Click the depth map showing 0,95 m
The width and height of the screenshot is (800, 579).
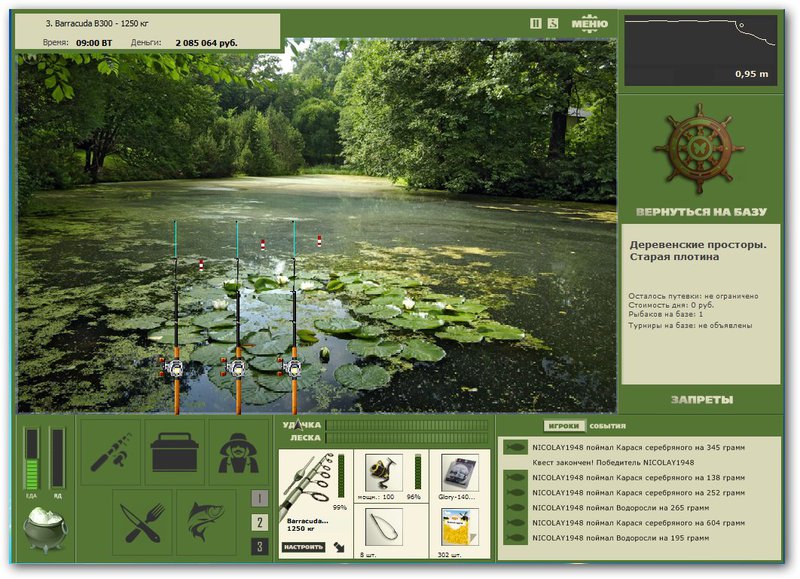701,51
